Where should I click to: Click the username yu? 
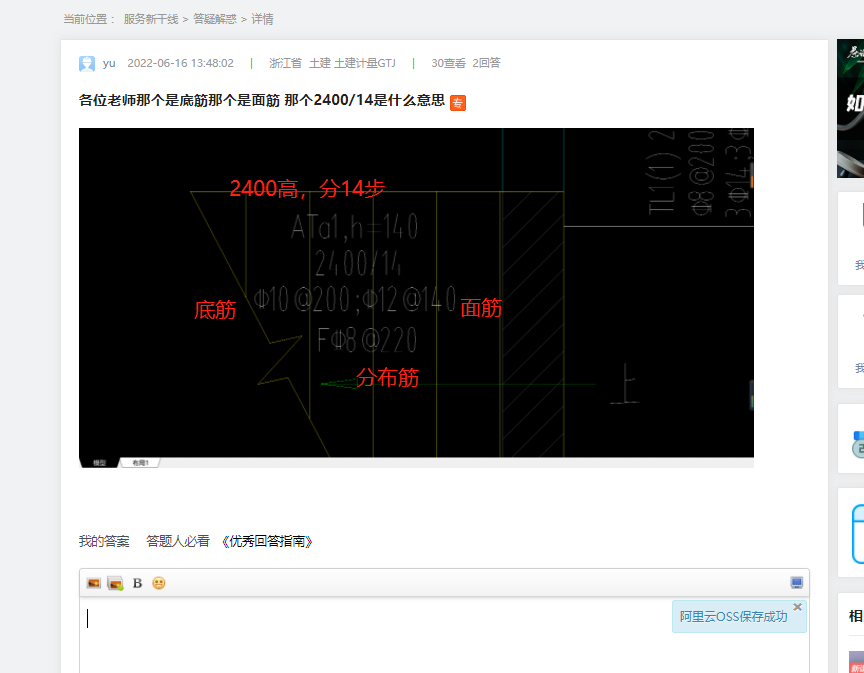point(109,63)
